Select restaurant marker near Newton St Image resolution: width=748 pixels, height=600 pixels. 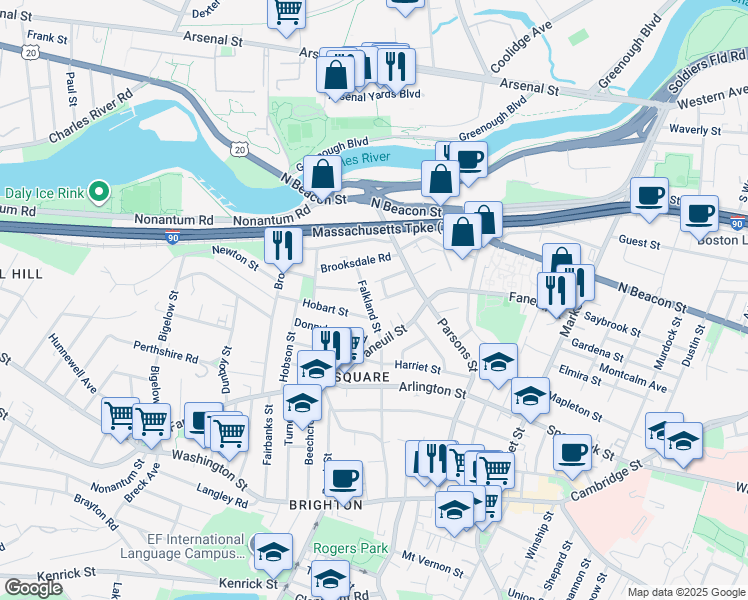tap(283, 248)
